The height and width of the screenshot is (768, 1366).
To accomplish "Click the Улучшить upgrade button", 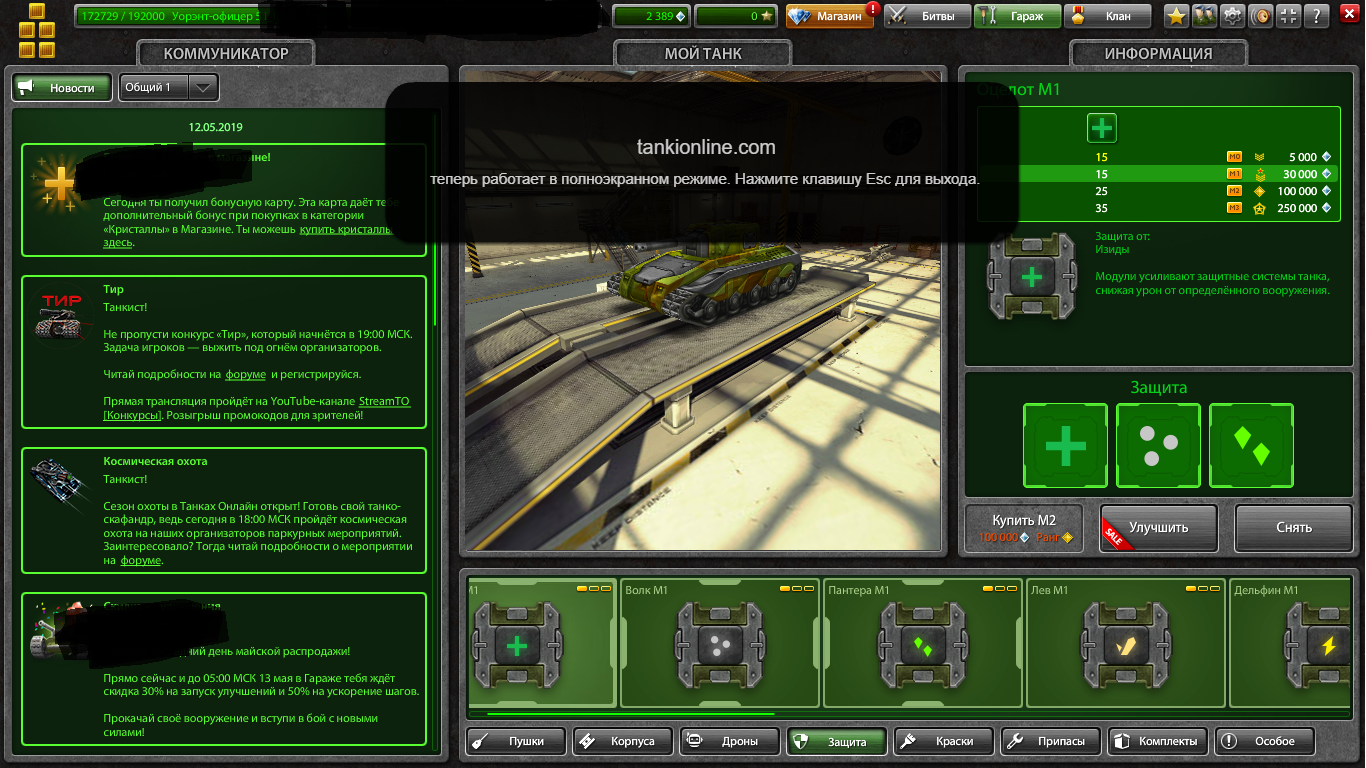I will [1158, 528].
